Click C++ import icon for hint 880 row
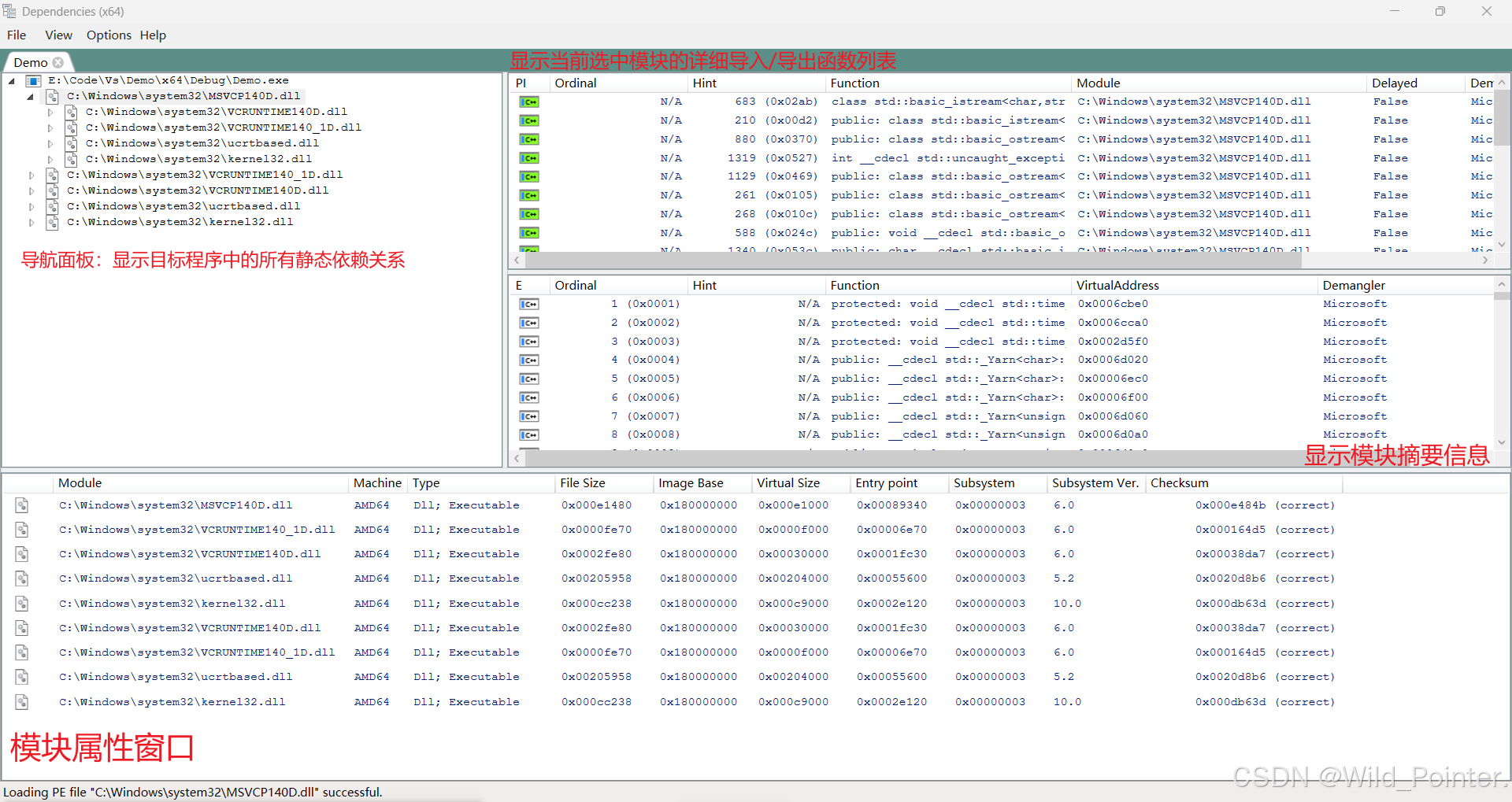1512x802 pixels. 529,139
